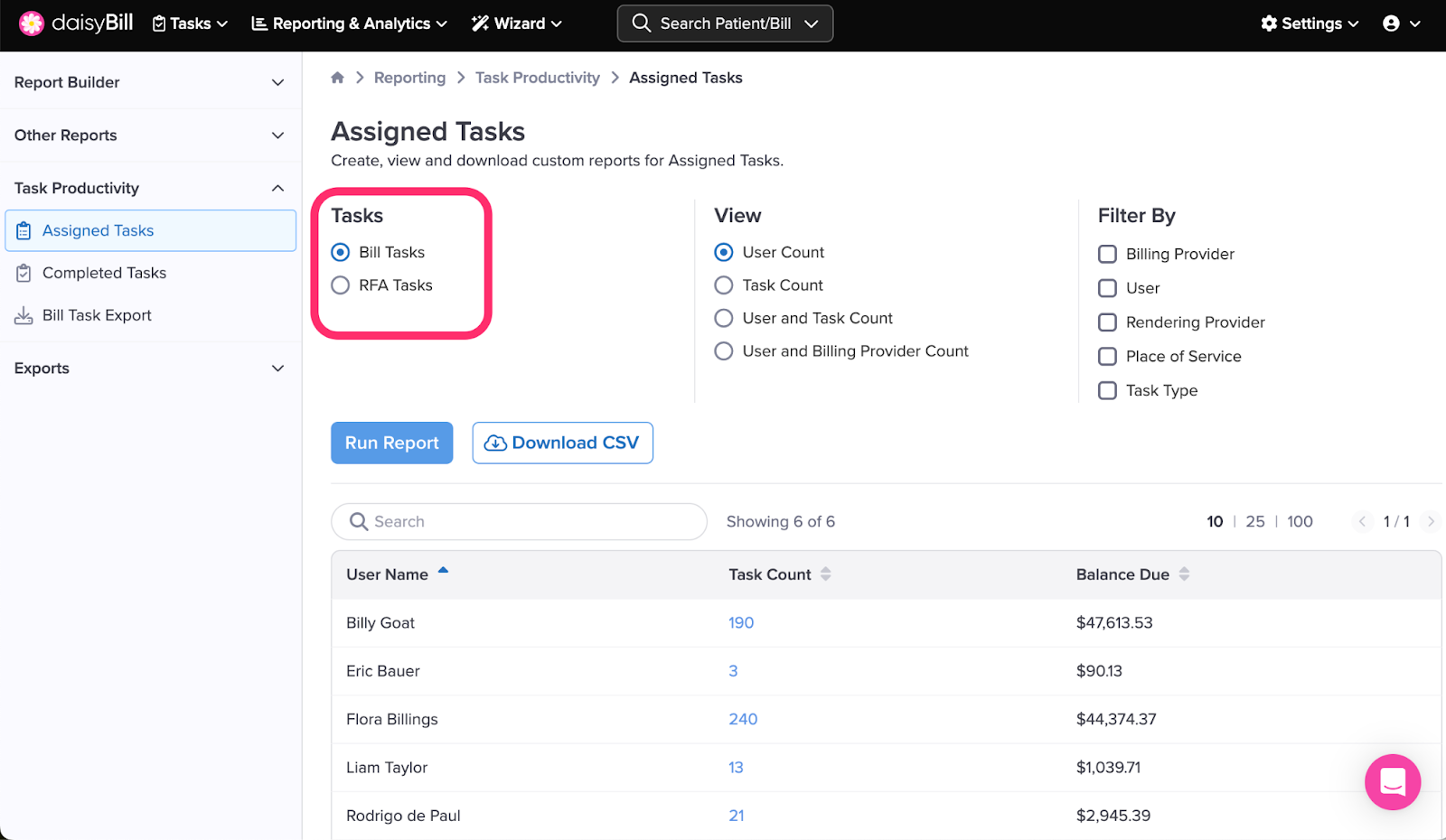Open the Search Patient/Bill dropdown
The image size is (1446, 840).
pyautogui.click(x=725, y=23)
